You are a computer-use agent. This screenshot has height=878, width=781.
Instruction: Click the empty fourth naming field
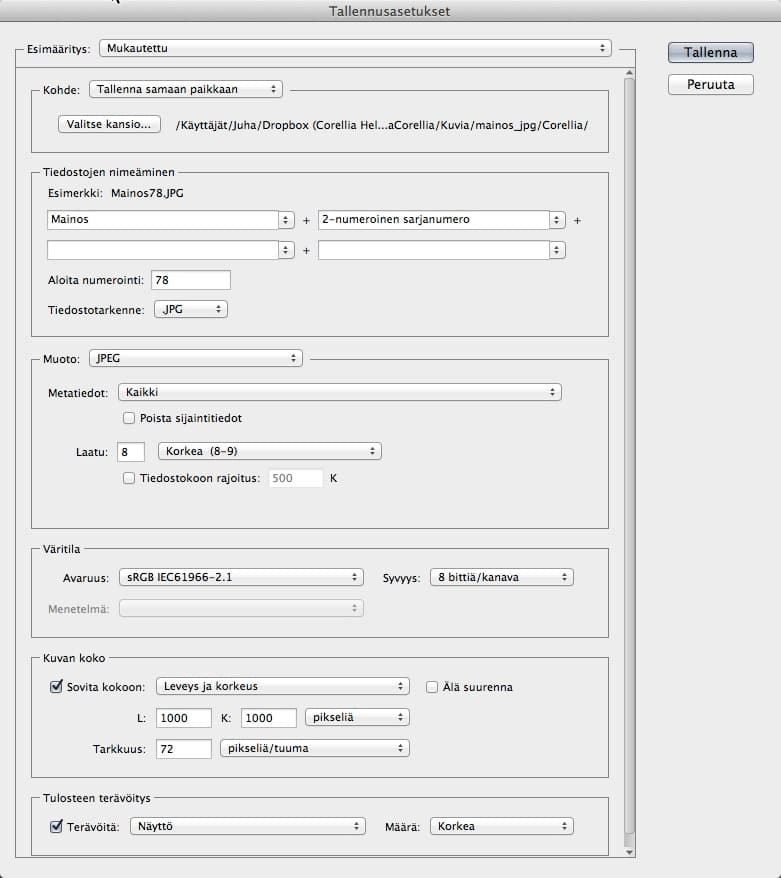pos(434,250)
